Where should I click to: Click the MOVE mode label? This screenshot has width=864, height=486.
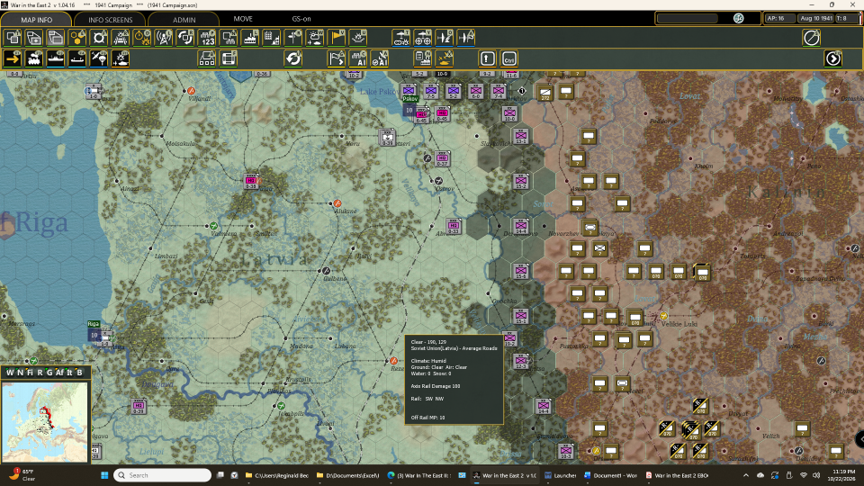pos(243,19)
